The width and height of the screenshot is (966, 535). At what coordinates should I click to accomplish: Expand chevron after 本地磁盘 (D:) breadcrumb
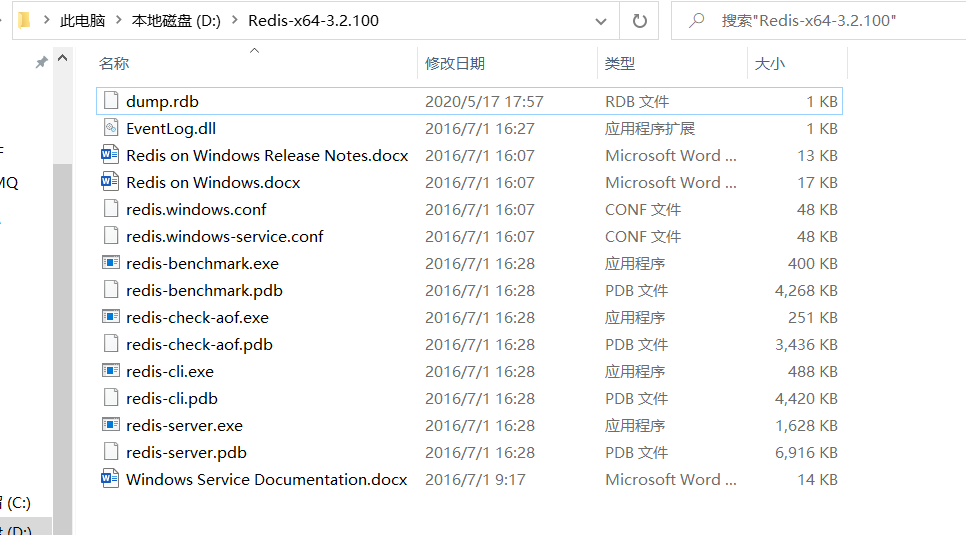click(235, 20)
